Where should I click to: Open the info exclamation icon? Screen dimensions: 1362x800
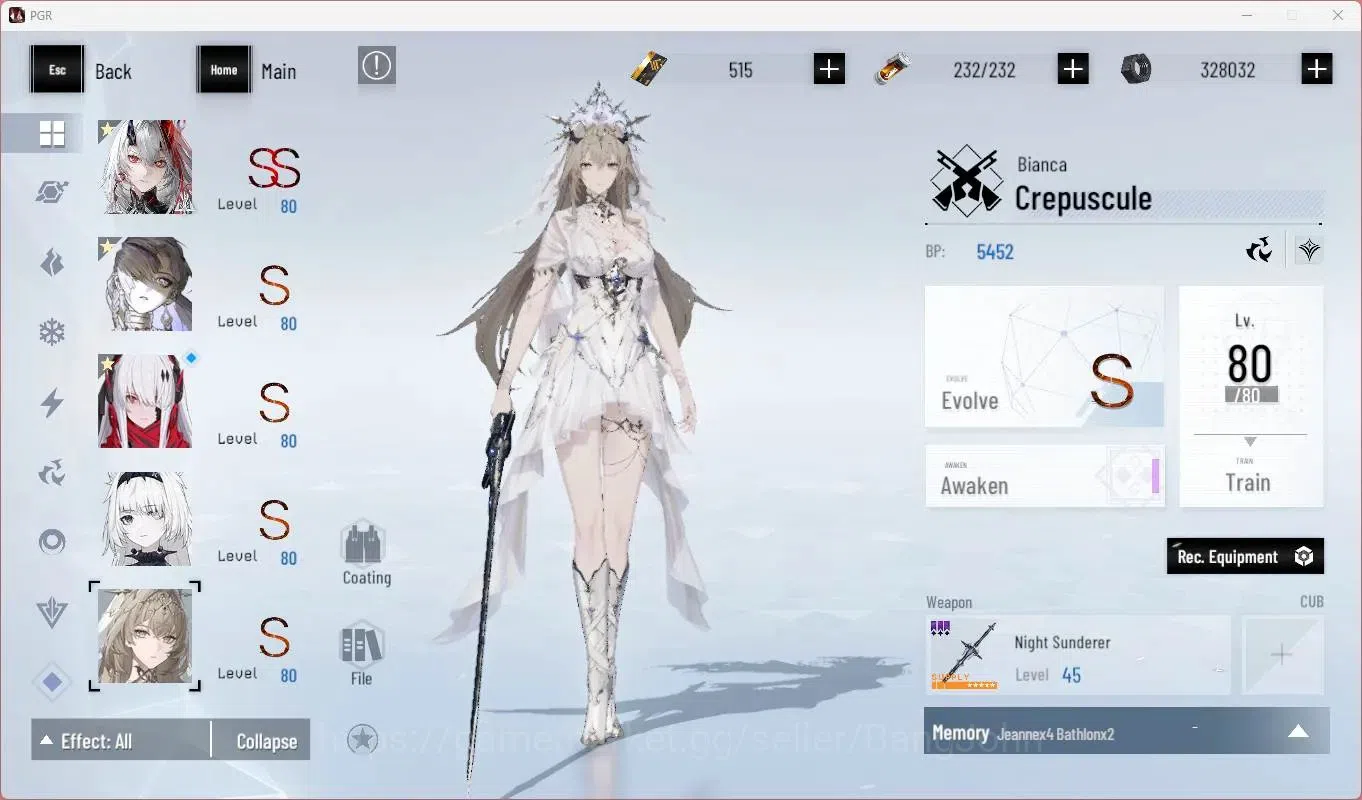[x=376, y=66]
